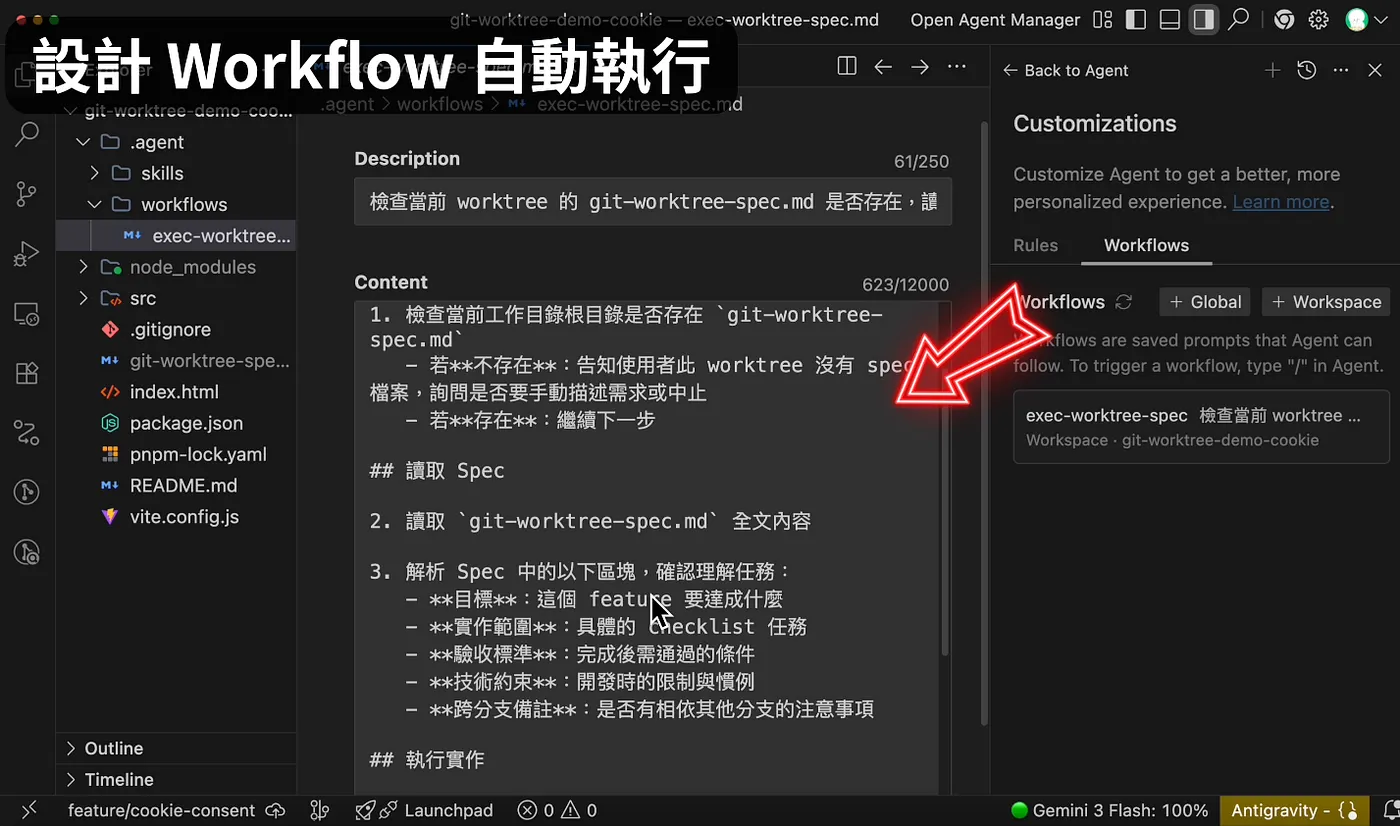Open settings gear in title bar
This screenshot has height=826, width=1400.
click(1319, 19)
